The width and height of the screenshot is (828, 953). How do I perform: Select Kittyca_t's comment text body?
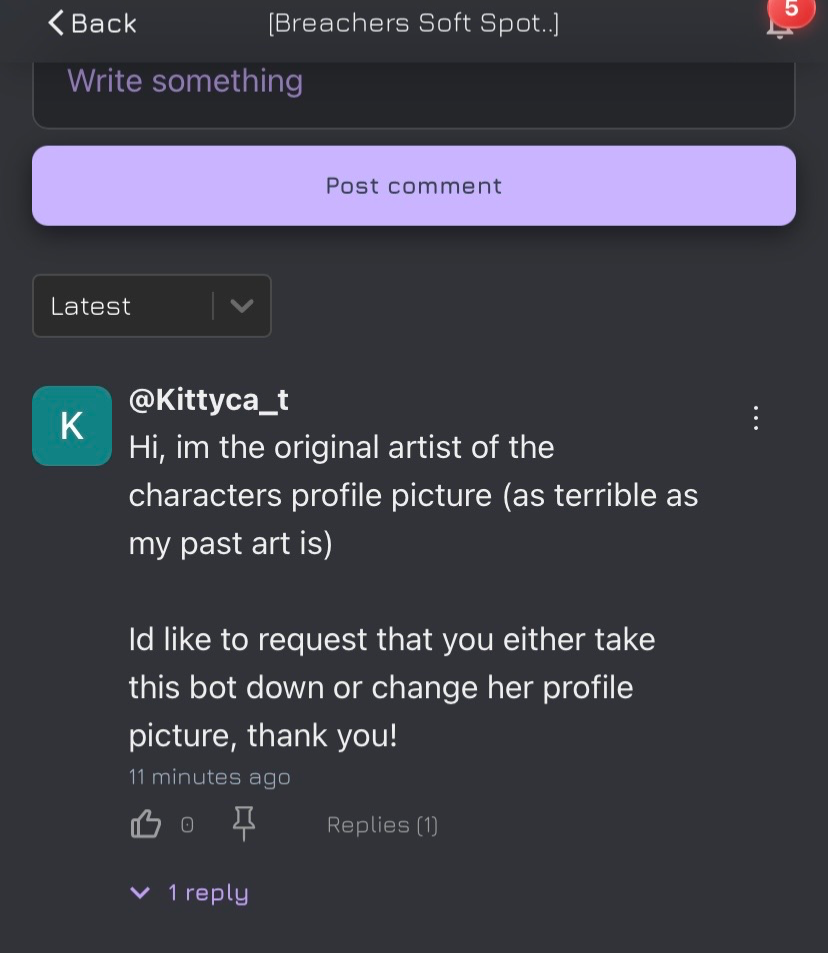point(400,590)
